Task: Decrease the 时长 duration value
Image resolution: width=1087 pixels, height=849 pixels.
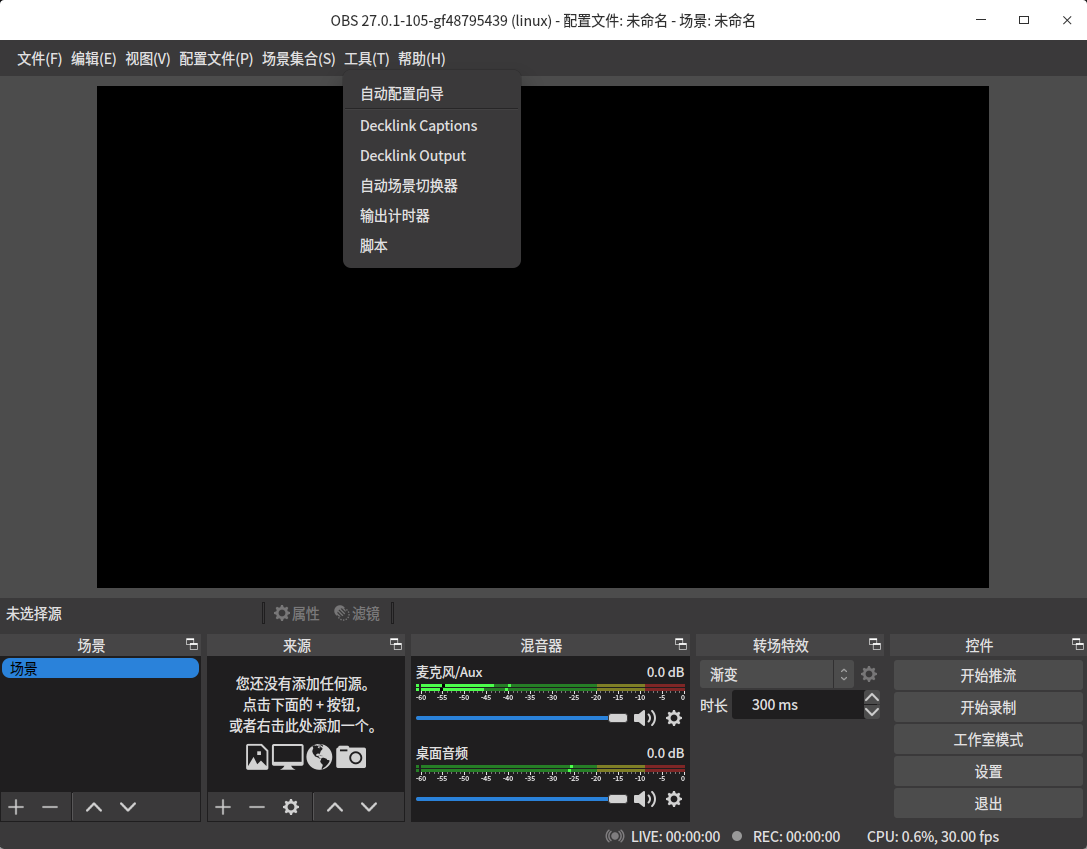Action: (872, 712)
